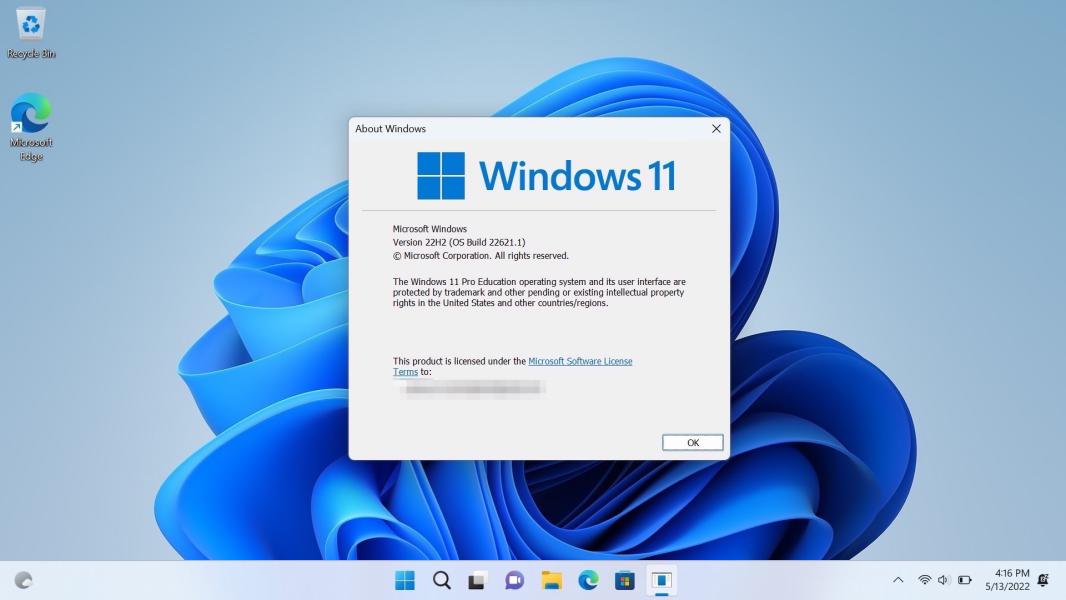Image resolution: width=1066 pixels, height=600 pixels.
Task: Open Task View from the taskbar
Action: tap(478, 580)
